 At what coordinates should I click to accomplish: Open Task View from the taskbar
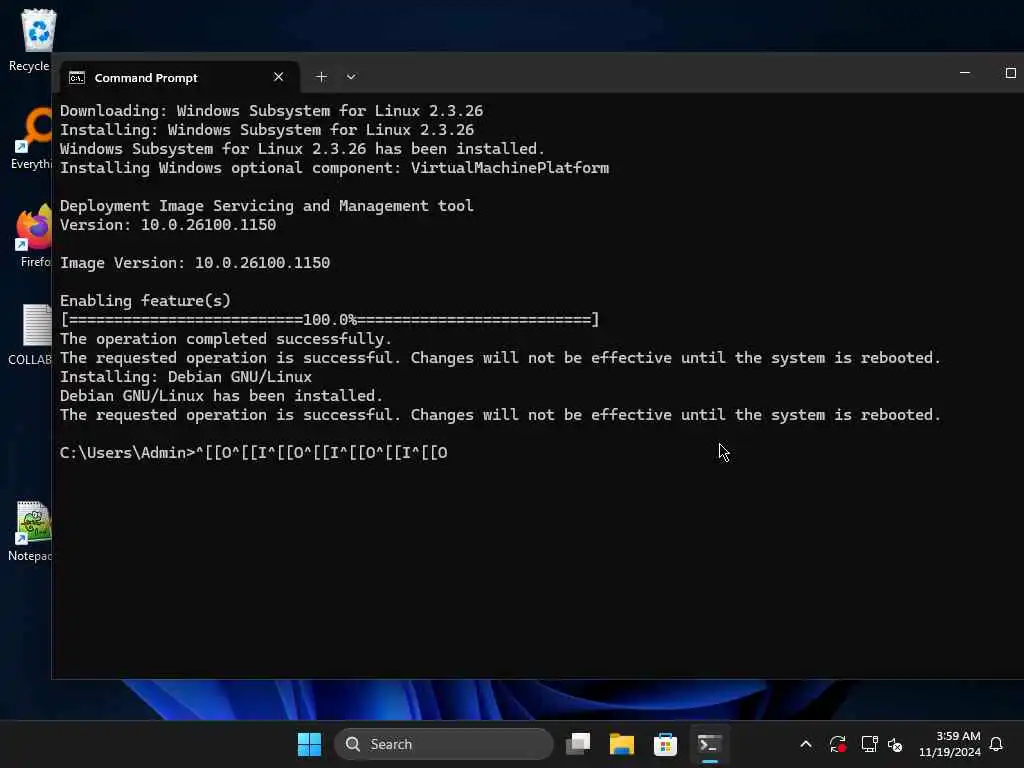[x=578, y=744]
